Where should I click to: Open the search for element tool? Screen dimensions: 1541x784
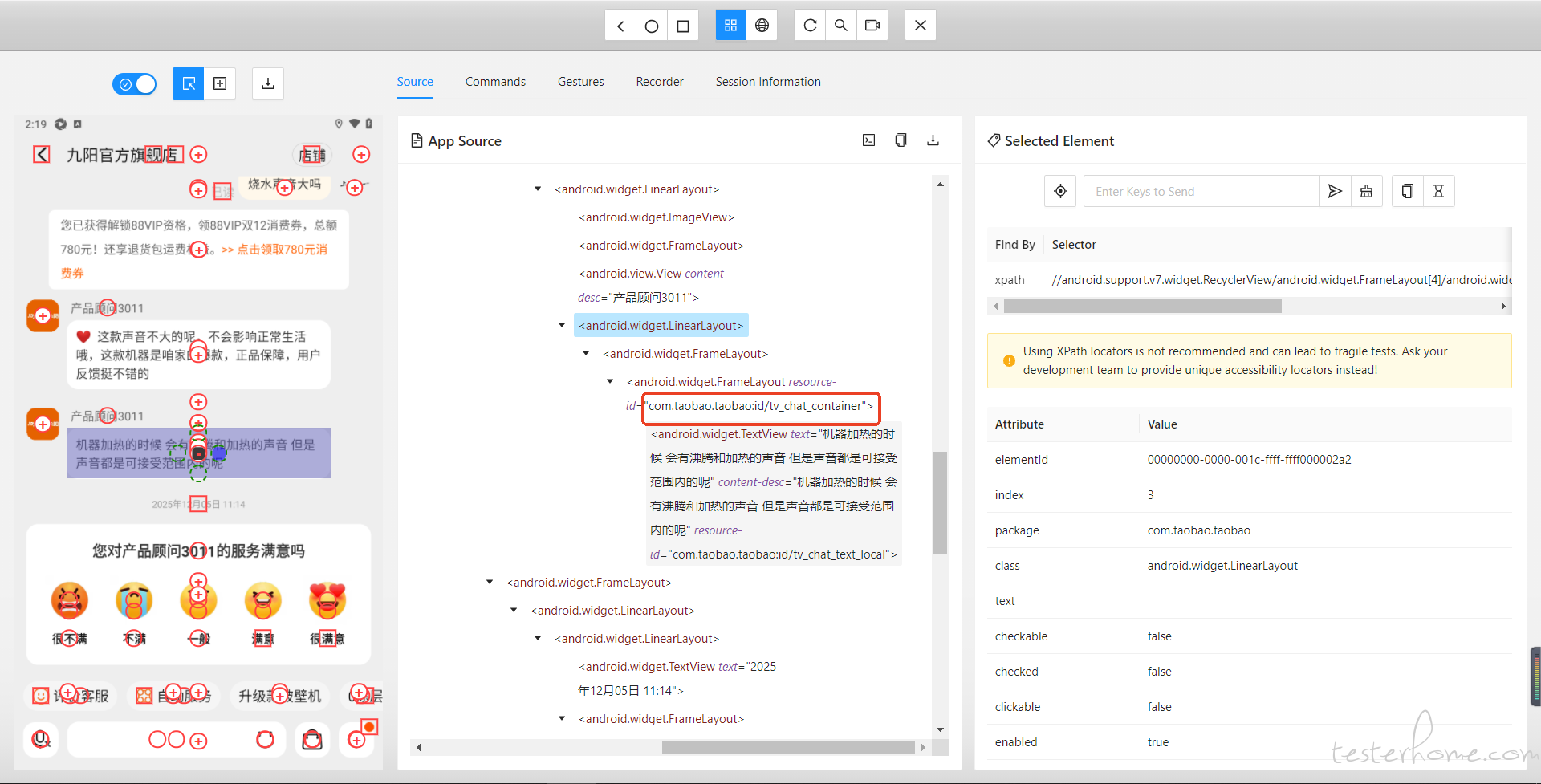[841, 26]
